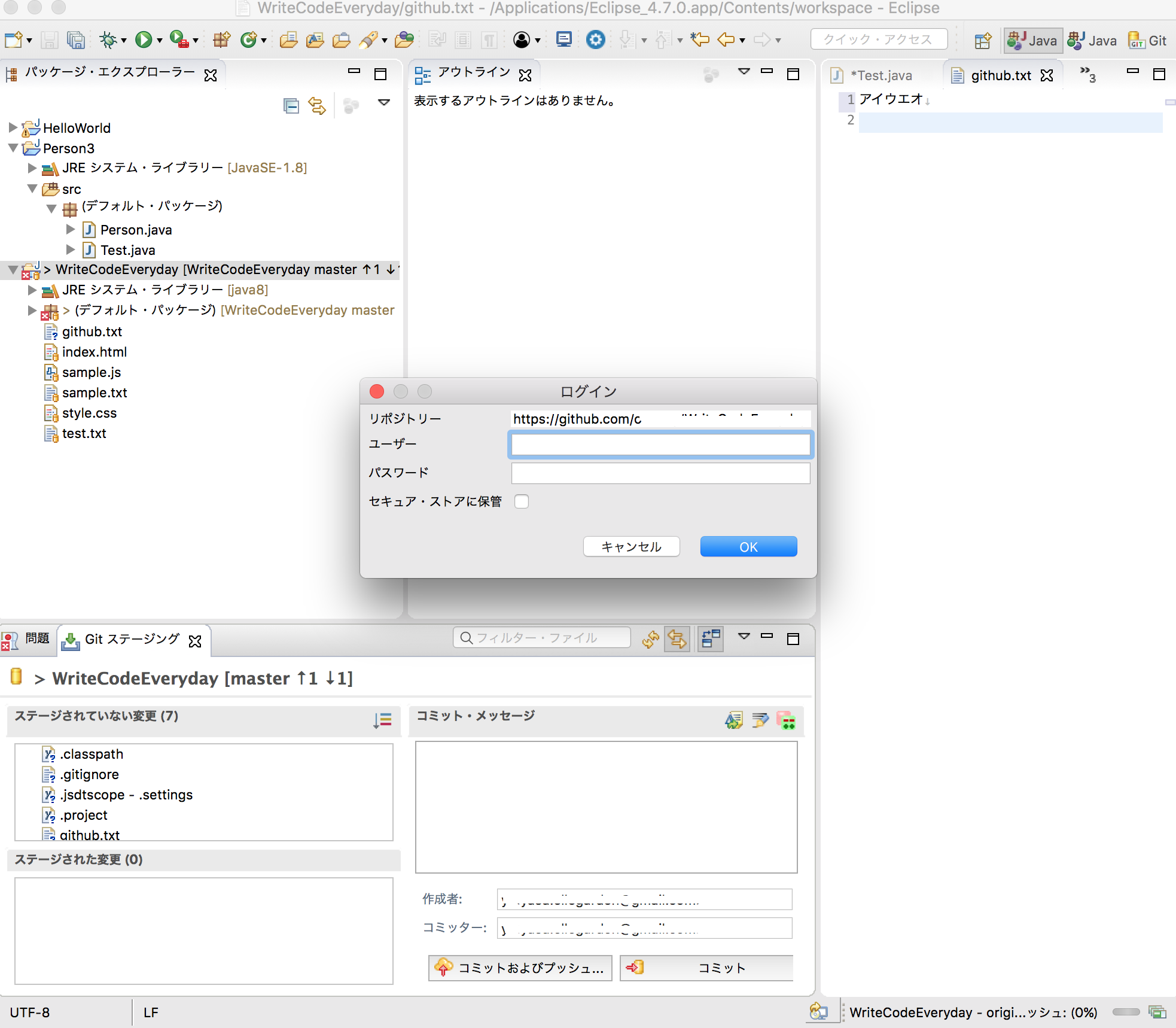The width and height of the screenshot is (1176, 1028).
Task: Collapse all items in Package Explorer
Action: [290, 105]
